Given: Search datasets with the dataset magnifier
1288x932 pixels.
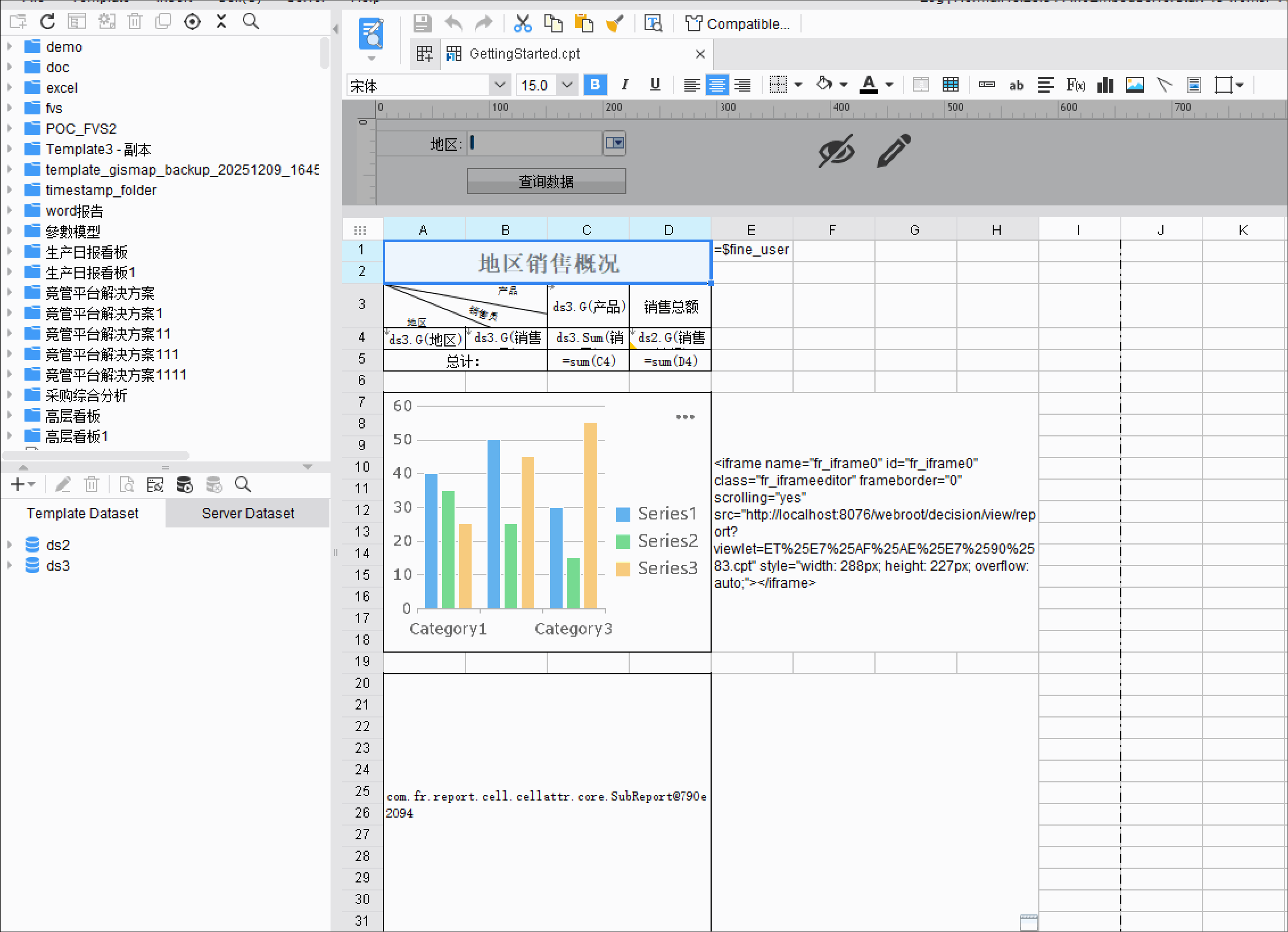Looking at the screenshot, I should pos(243,485).
